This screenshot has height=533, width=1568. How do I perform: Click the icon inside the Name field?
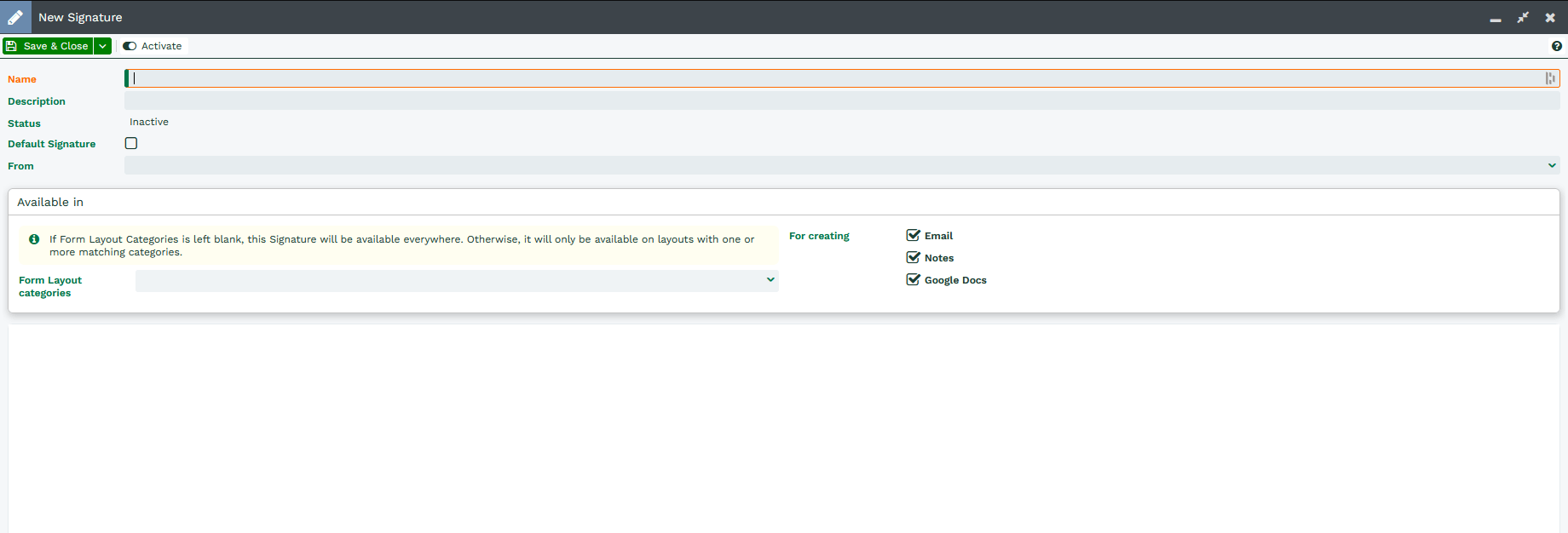click(1550, 78)
